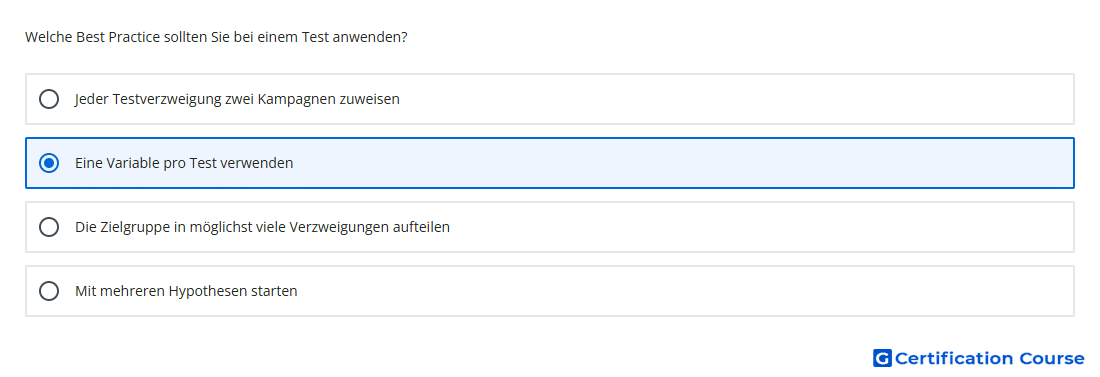Click the label text "Eine Variable pro Test verwenden"

[x=184, y=163]
